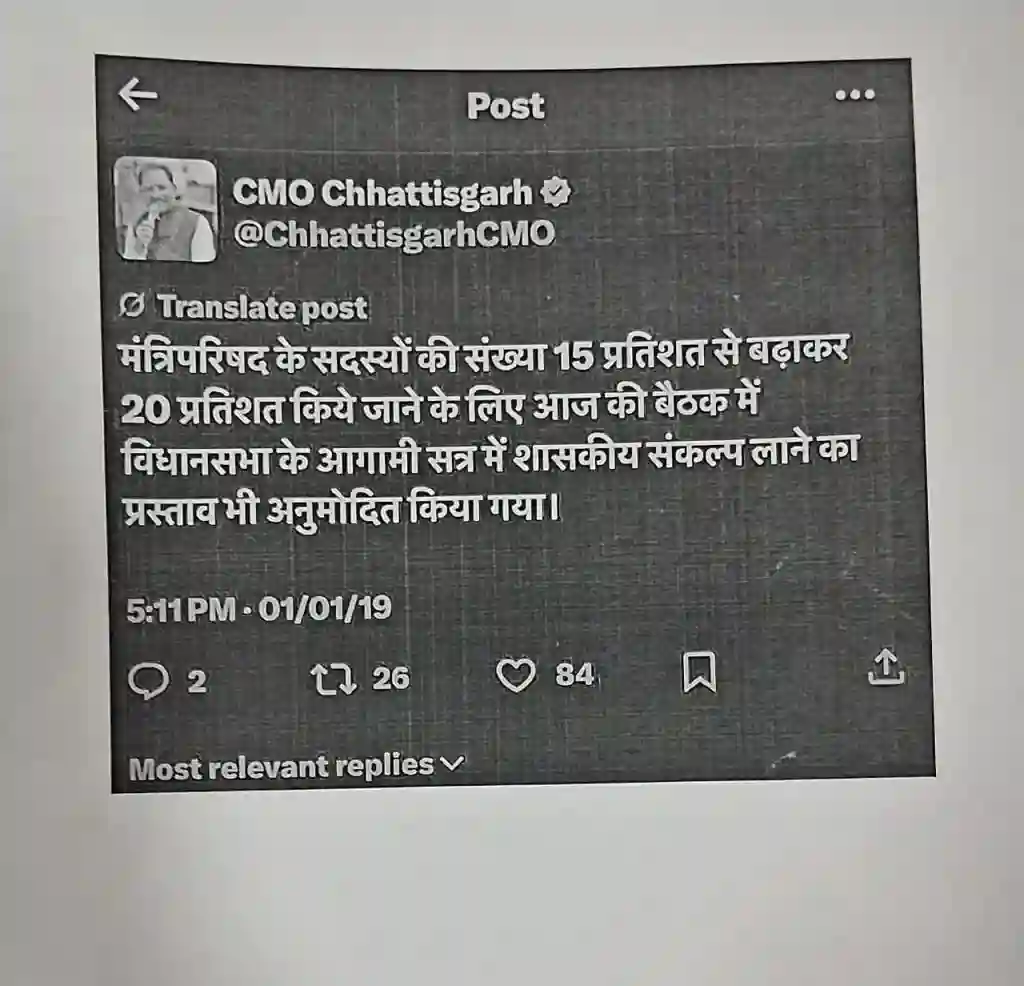
Task: Click the share upload icon
Action: [x=886, y=666]
